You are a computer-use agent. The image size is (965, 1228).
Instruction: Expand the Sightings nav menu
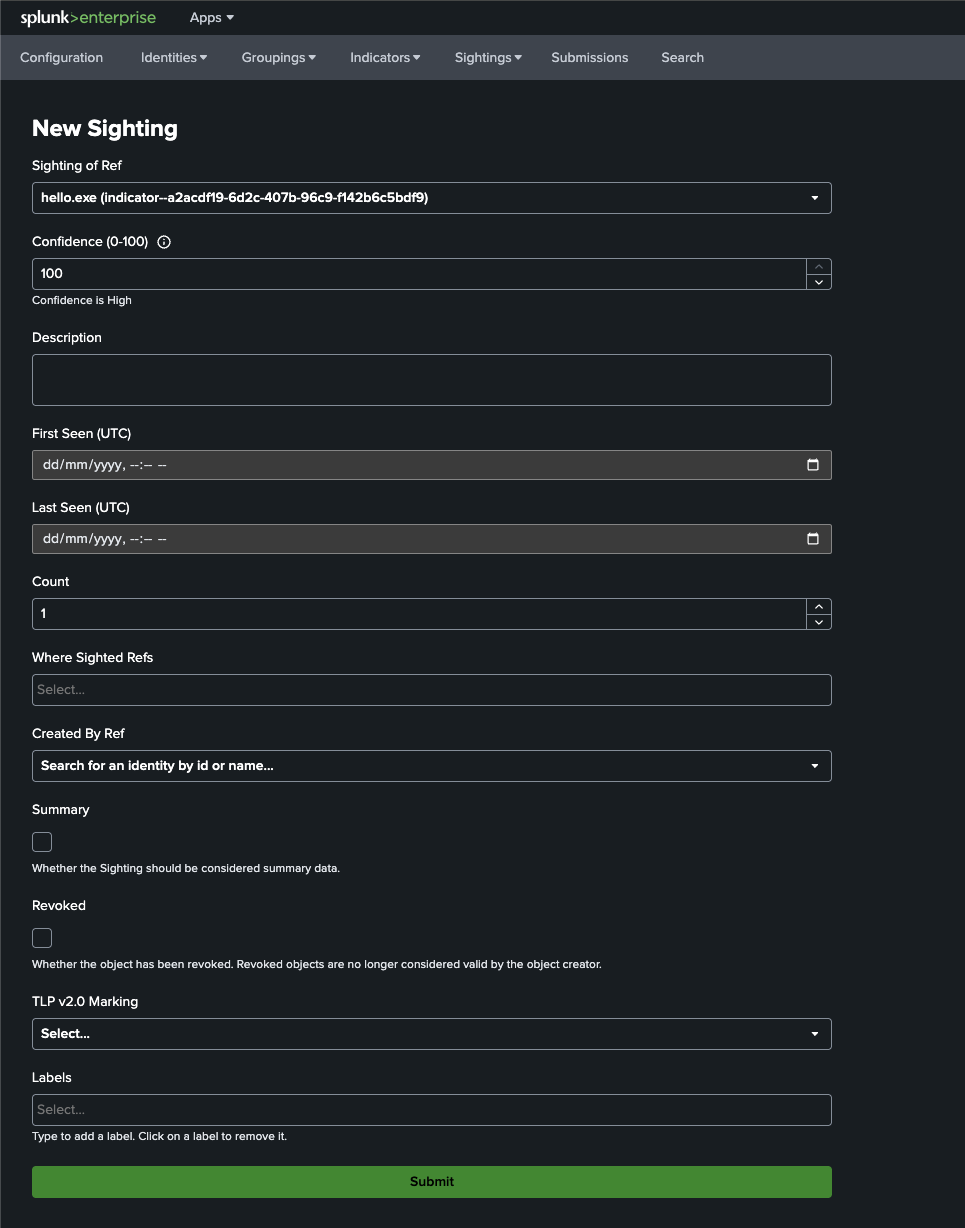point(488,58)
